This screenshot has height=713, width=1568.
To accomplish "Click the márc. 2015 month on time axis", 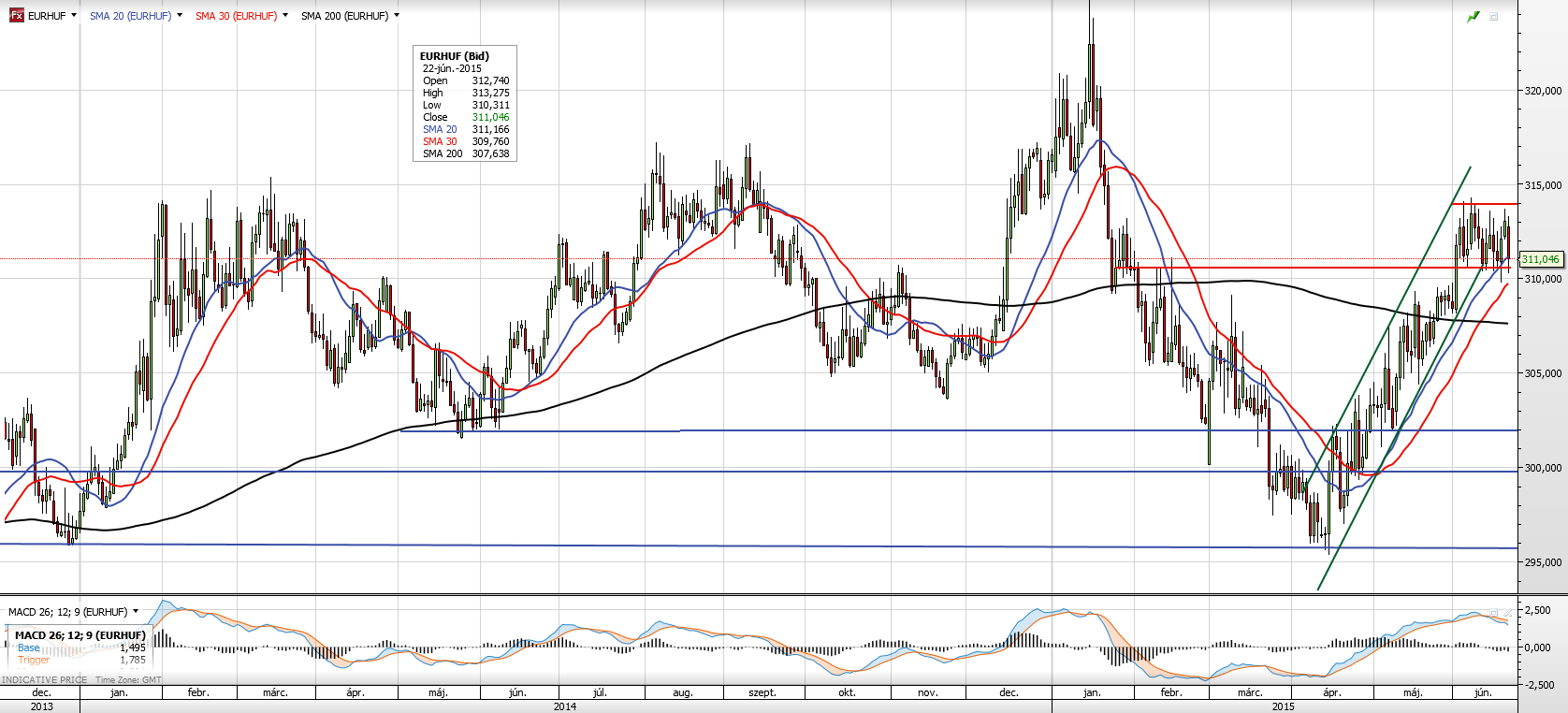I will [1250, 692].
